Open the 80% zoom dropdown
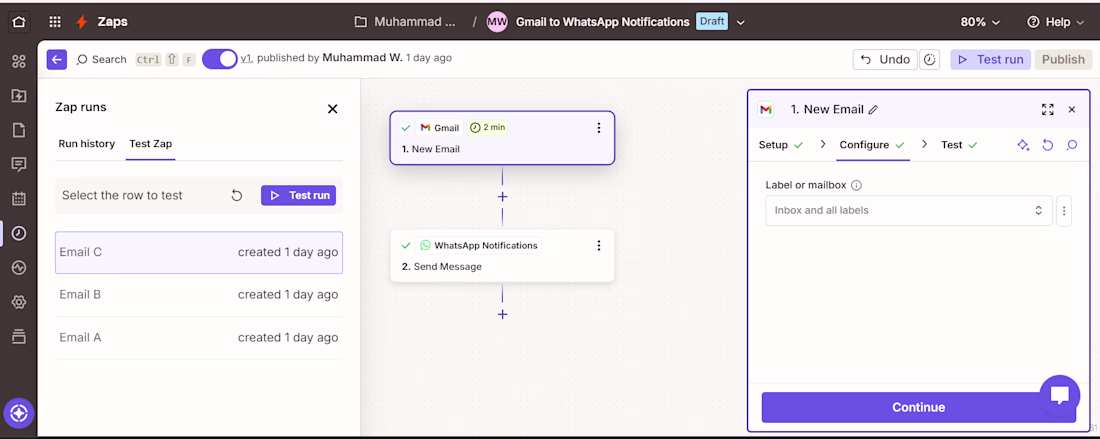Screen dimensions: 1100x439 [x=980, y=22]
